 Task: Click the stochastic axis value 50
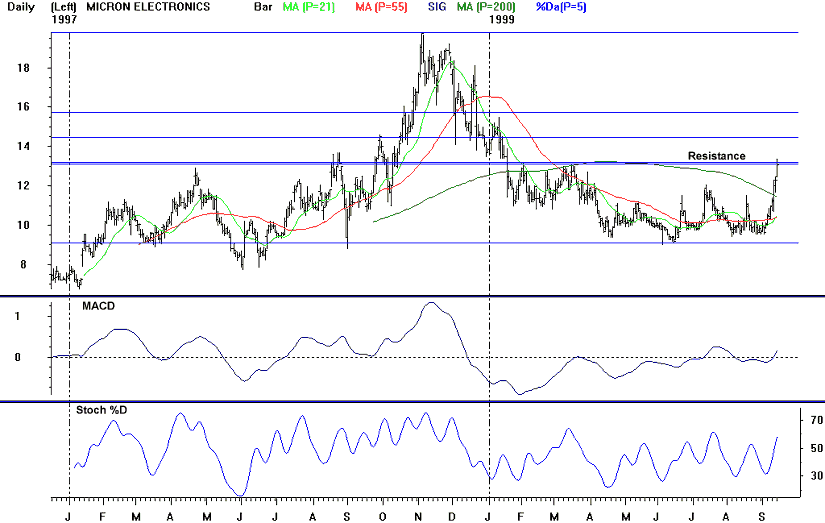pos(817,448)
